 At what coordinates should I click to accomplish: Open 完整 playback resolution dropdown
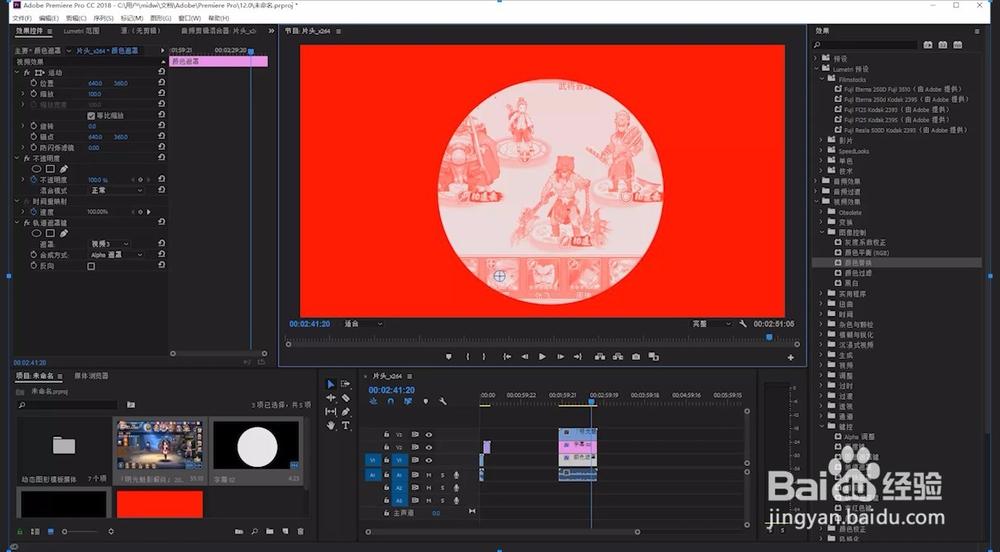[x=711, y=324]
